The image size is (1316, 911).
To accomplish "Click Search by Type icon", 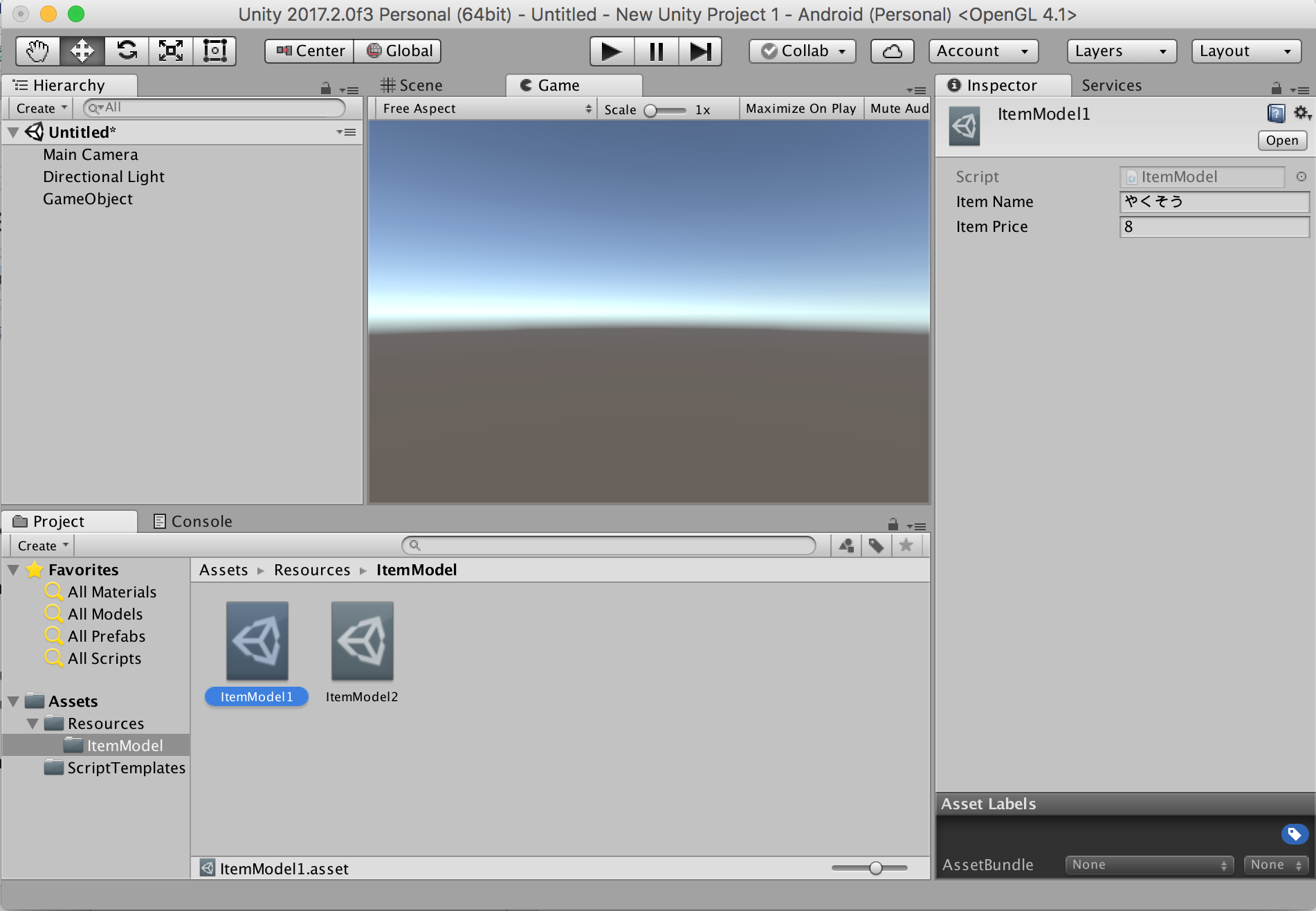I will pos(846,545).
